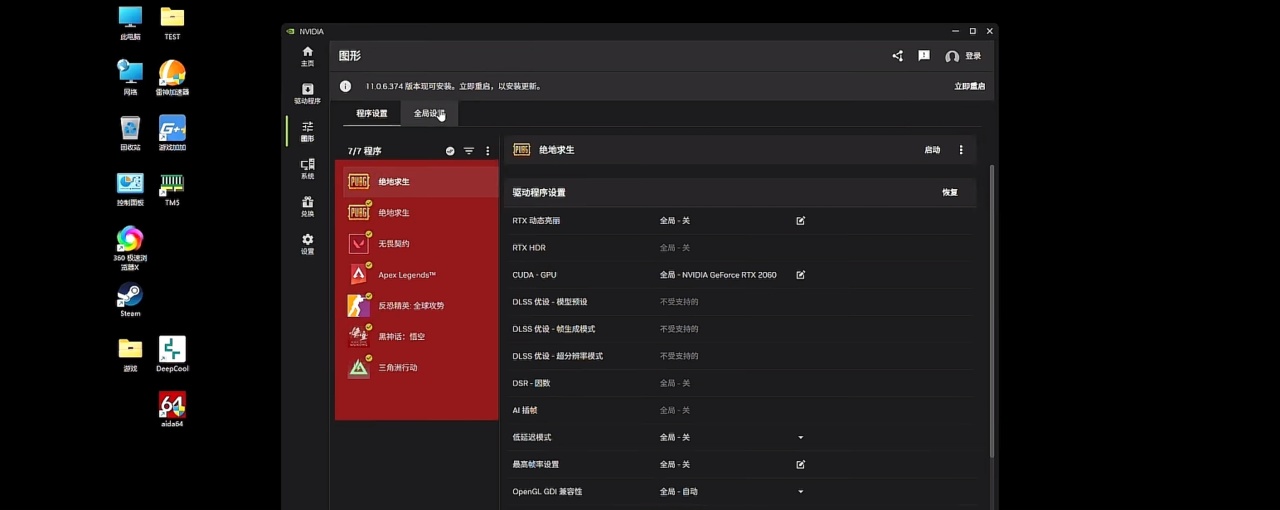Open 此电脑 desktop icon
1280x510 pixels.
pyautogui.click(x=130, y=22)
